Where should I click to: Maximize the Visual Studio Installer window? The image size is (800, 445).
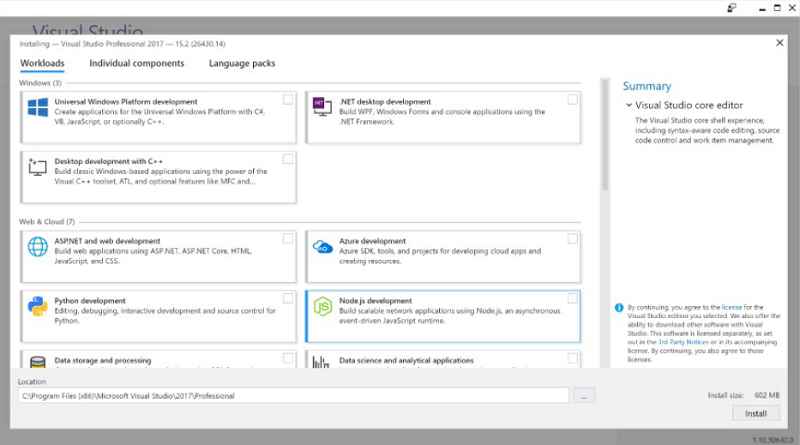click(777, 8)
